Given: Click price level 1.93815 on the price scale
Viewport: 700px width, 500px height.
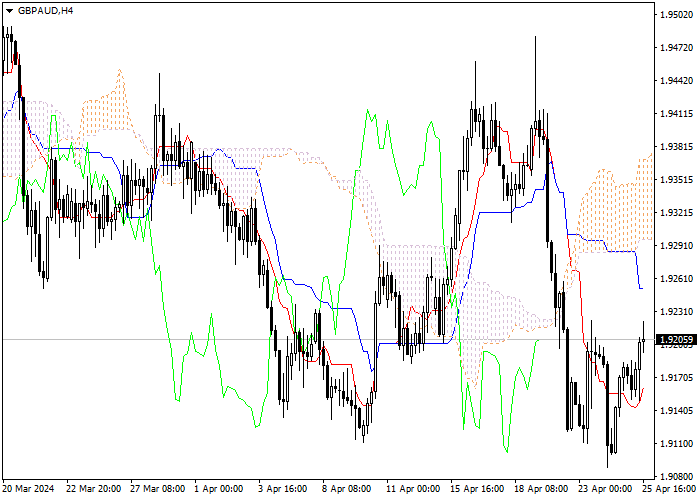Looking at the screenshot, I should click(x=676, y=147).
